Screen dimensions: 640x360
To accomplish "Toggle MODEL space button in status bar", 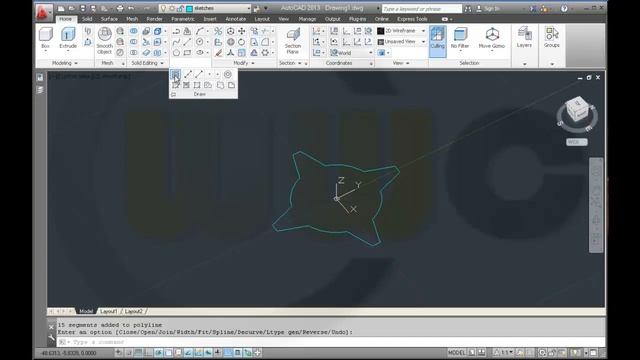I will (x=456, y=352).
